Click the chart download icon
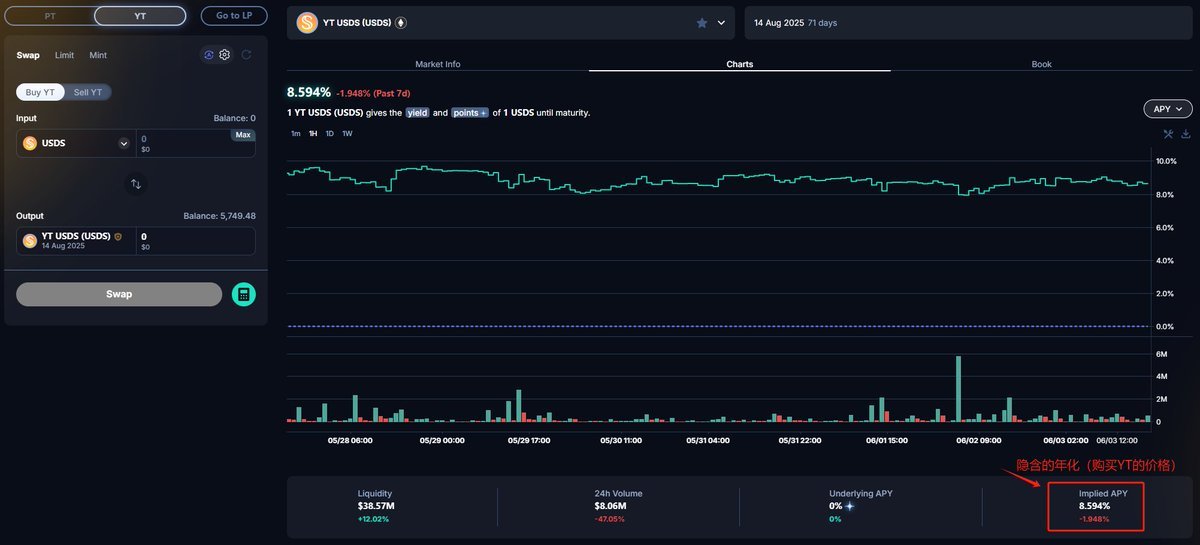This screenshot has height=545, width=1200. 1186,134
